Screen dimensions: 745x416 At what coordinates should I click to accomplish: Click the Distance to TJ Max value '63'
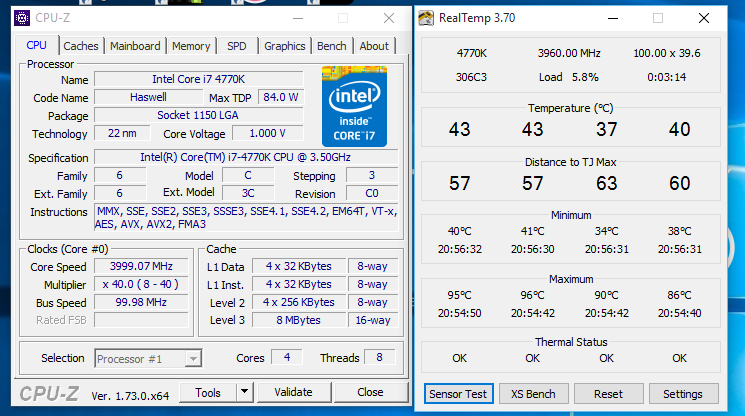tap(607, 183)
